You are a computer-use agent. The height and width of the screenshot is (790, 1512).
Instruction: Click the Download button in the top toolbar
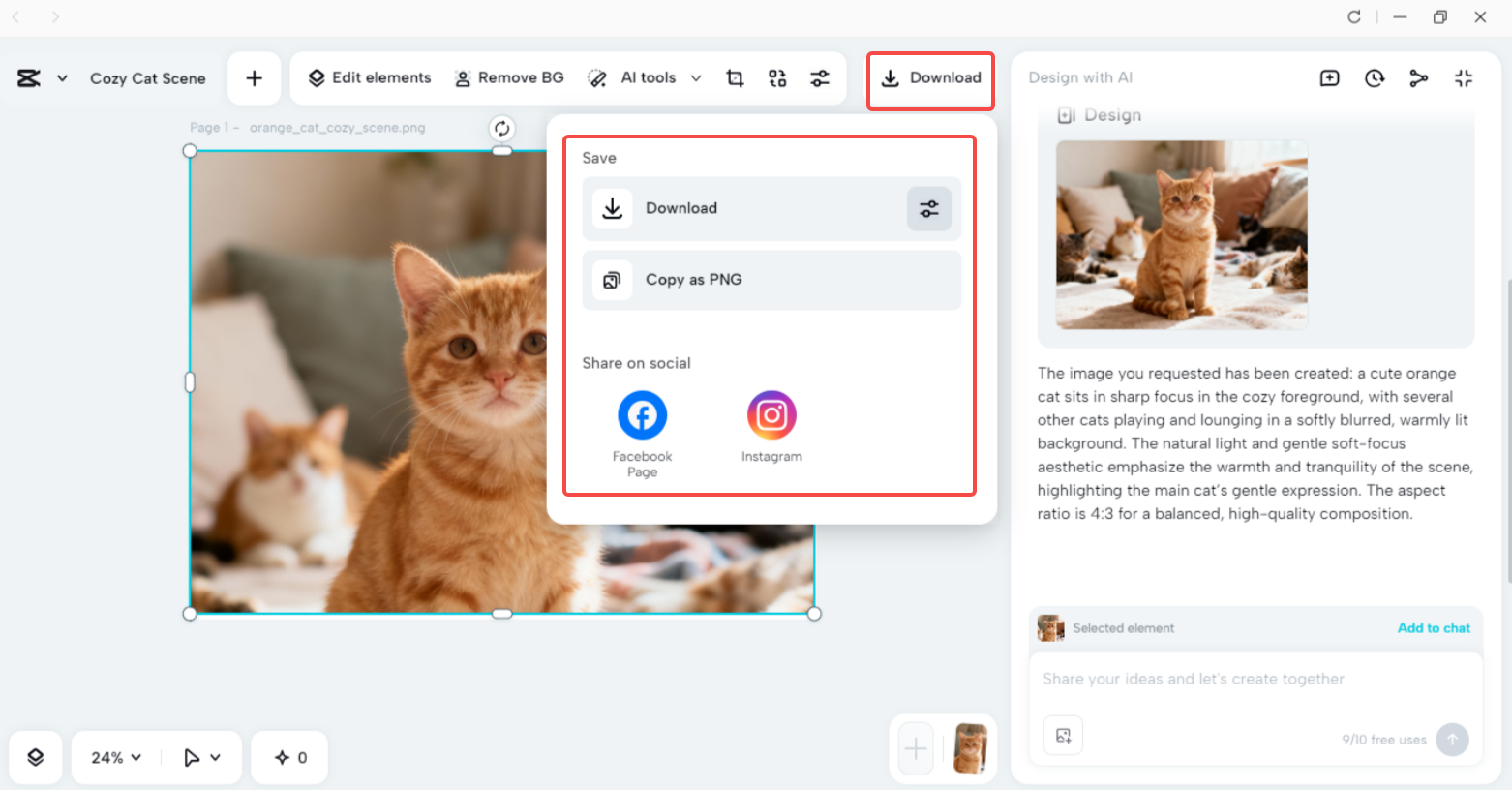tap(930, 78)
